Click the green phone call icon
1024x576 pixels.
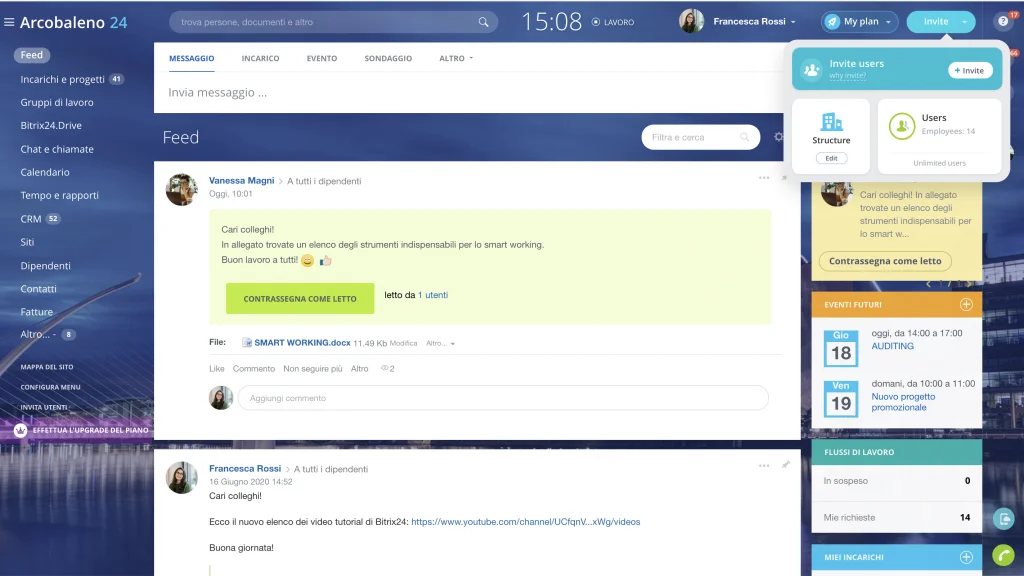point(1004,555)
